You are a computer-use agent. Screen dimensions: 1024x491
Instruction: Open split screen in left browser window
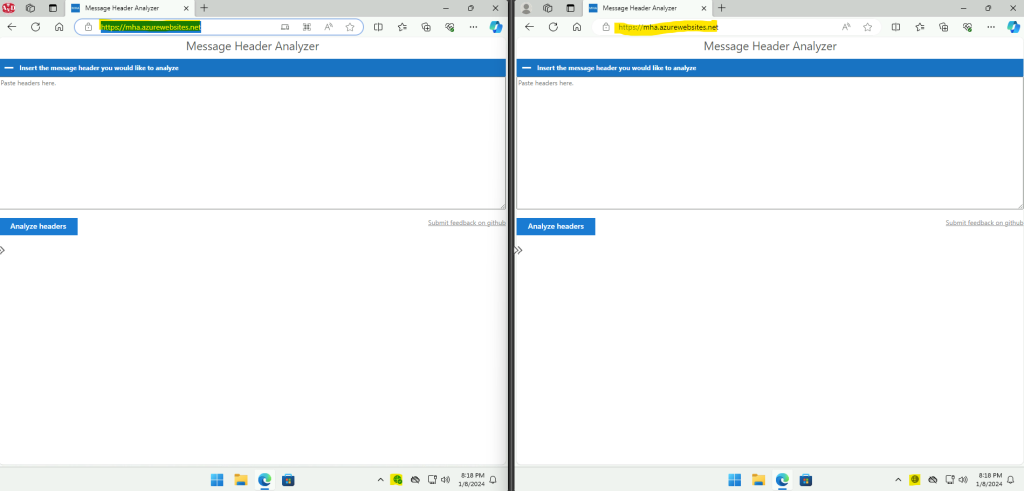point(378,27)
